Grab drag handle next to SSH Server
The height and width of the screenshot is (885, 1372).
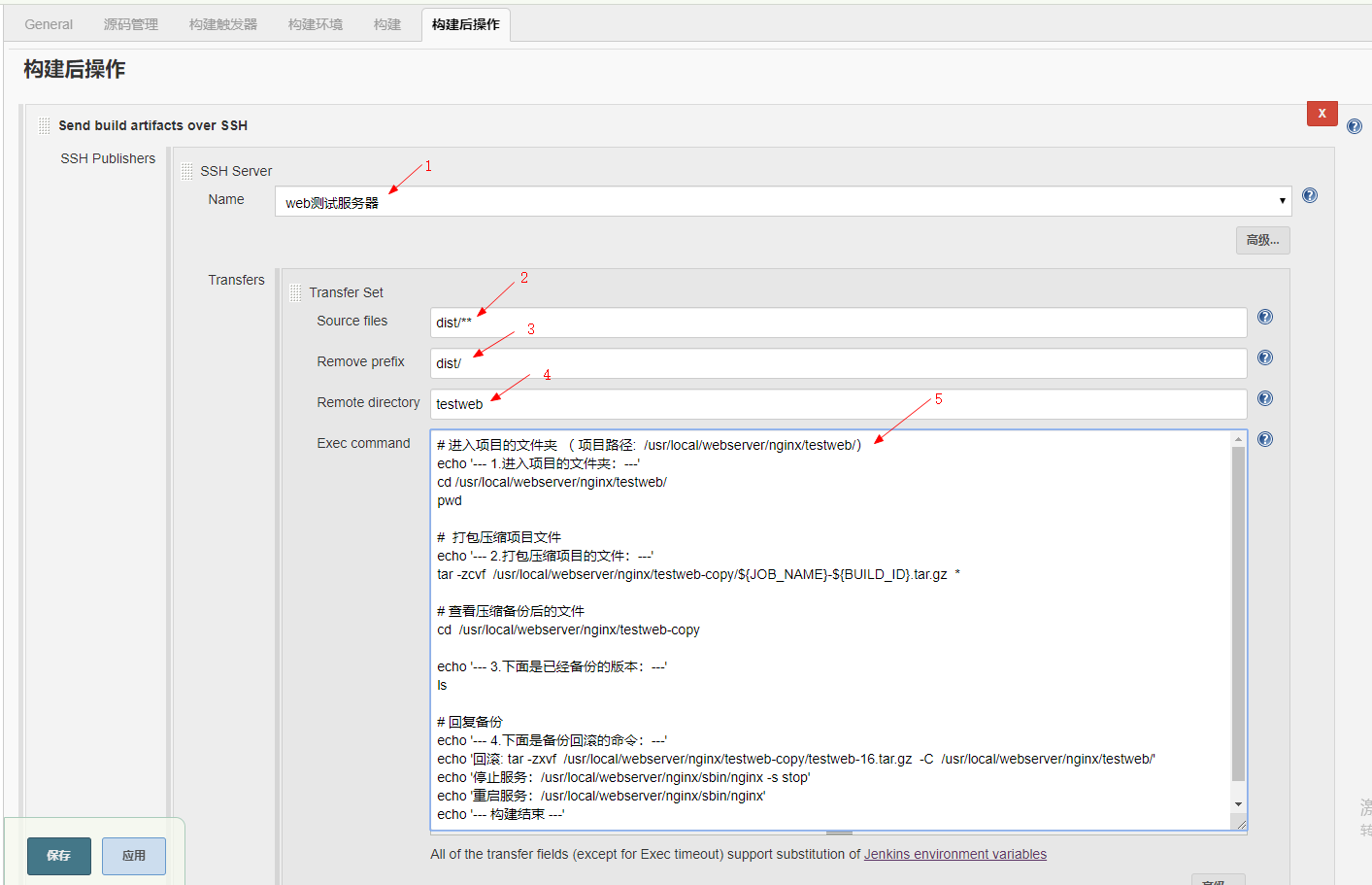pyautogui.click(x=186, y=171)
